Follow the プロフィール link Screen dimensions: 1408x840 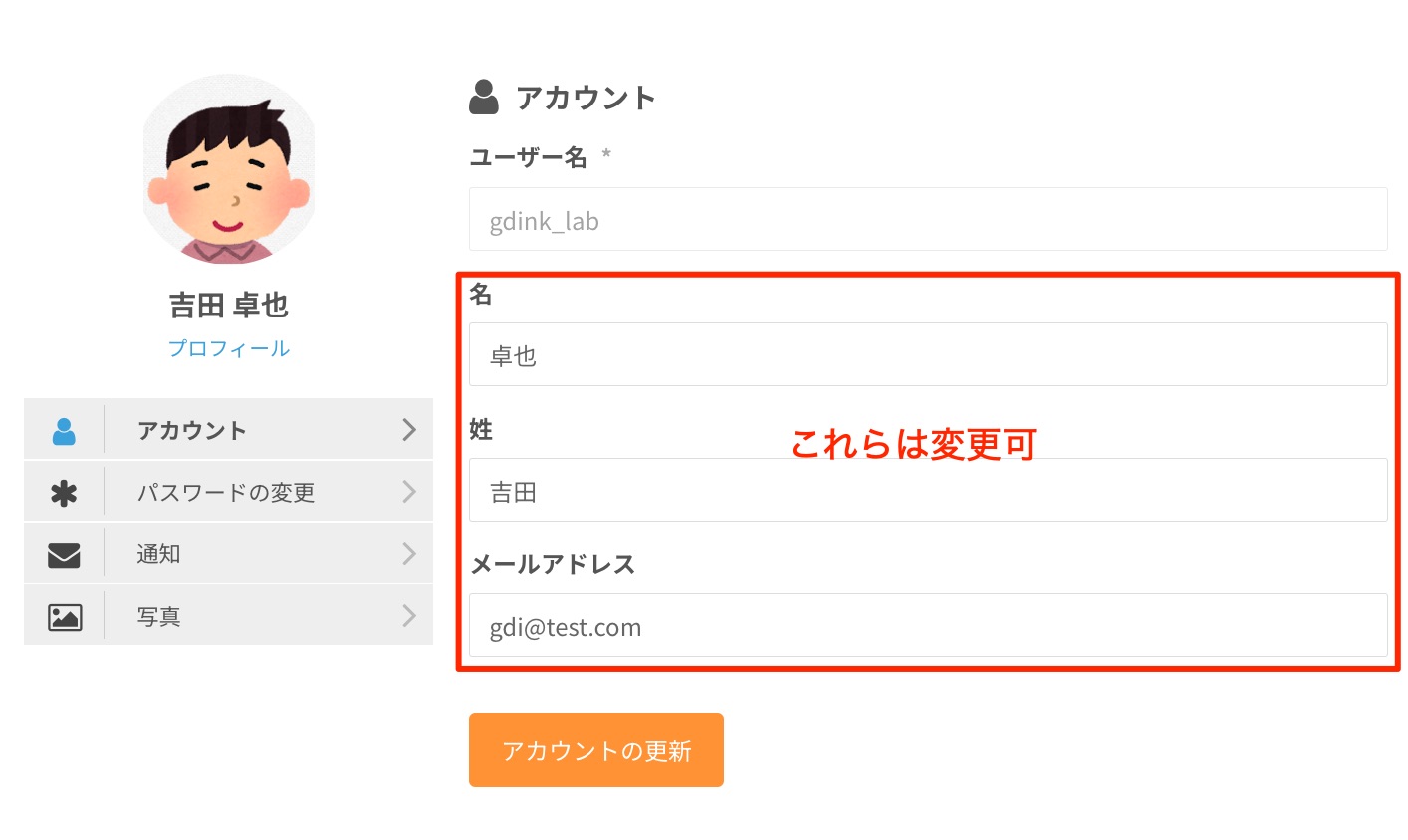coord(229,348)
